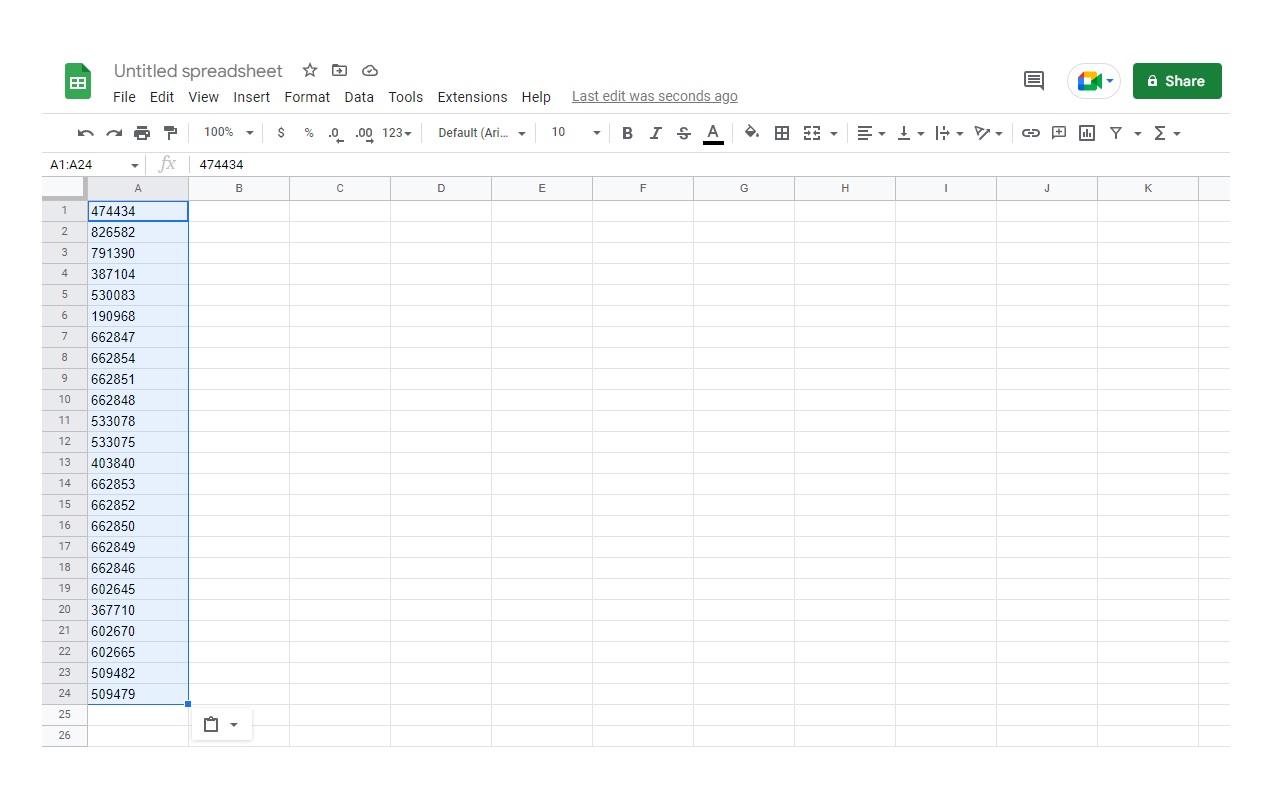
Task: Click the formula bar input
Action: pos(710,164)
